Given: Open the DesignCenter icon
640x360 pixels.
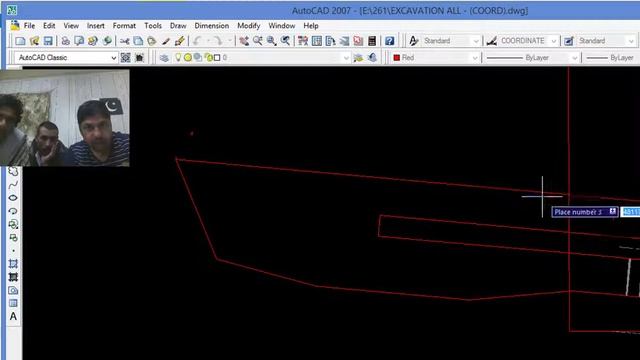Looking at the screenshot, I should [x=317, y=41].
